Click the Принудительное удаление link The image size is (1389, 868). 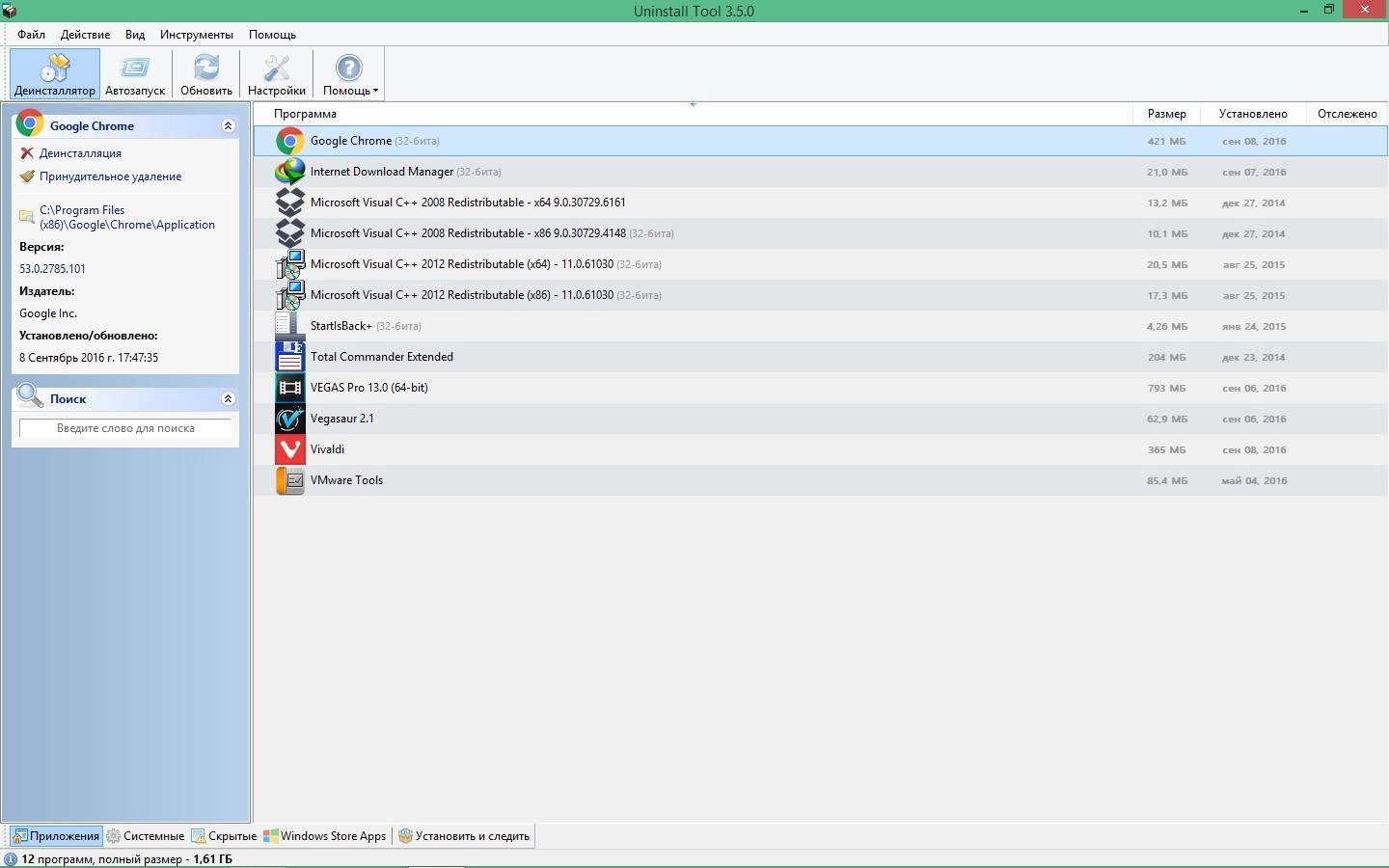point(110,176)
